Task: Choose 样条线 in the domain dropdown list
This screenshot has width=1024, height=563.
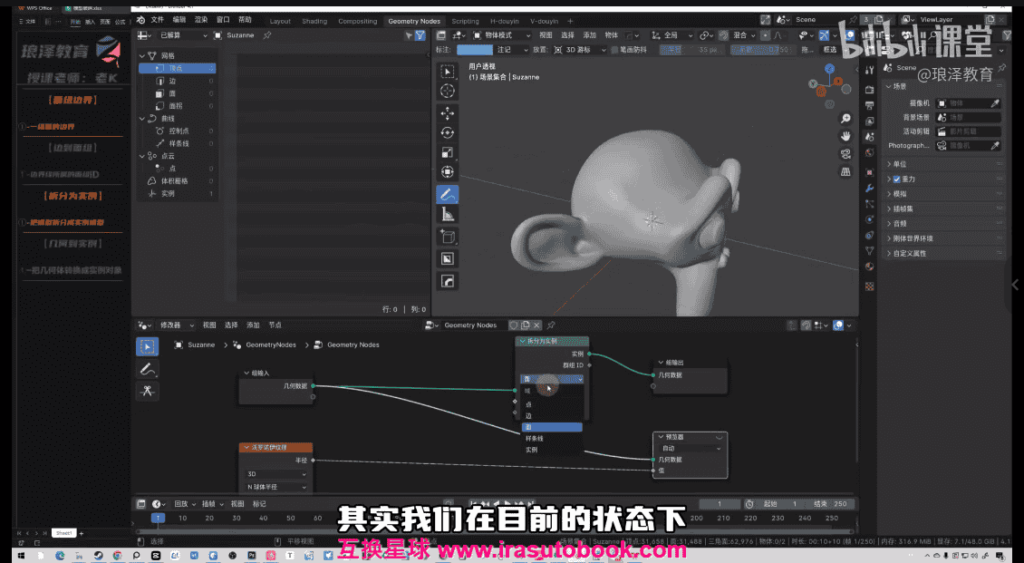Action: (x=537, y=438)
